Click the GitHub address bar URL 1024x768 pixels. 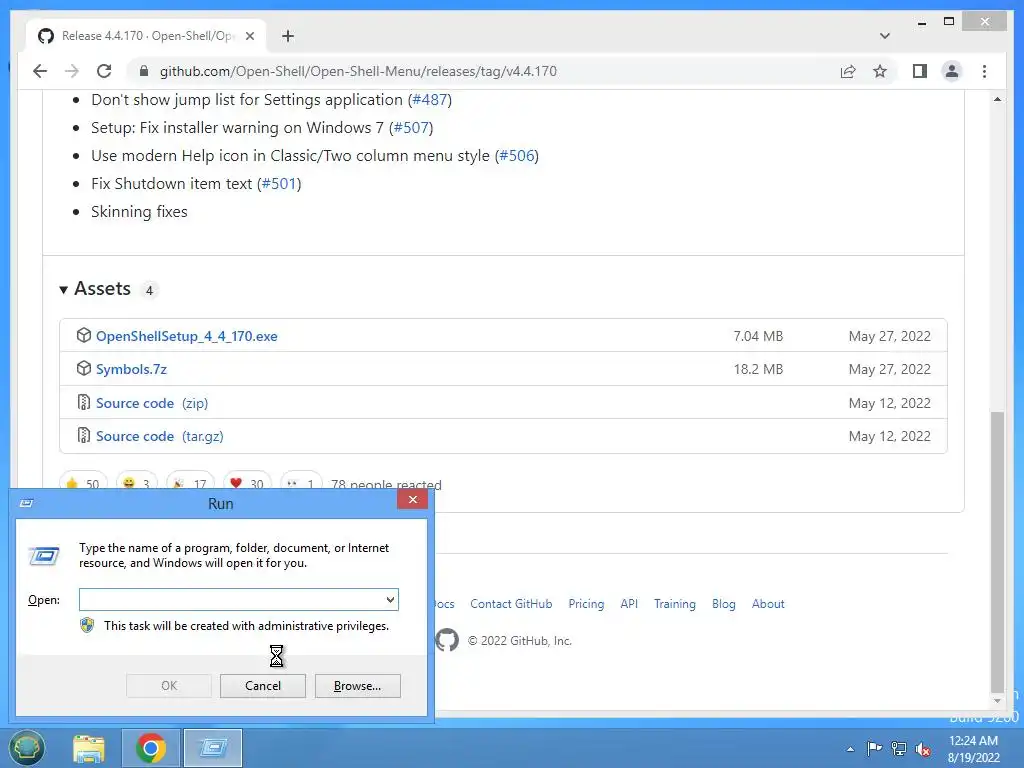[x=358, y=71]
